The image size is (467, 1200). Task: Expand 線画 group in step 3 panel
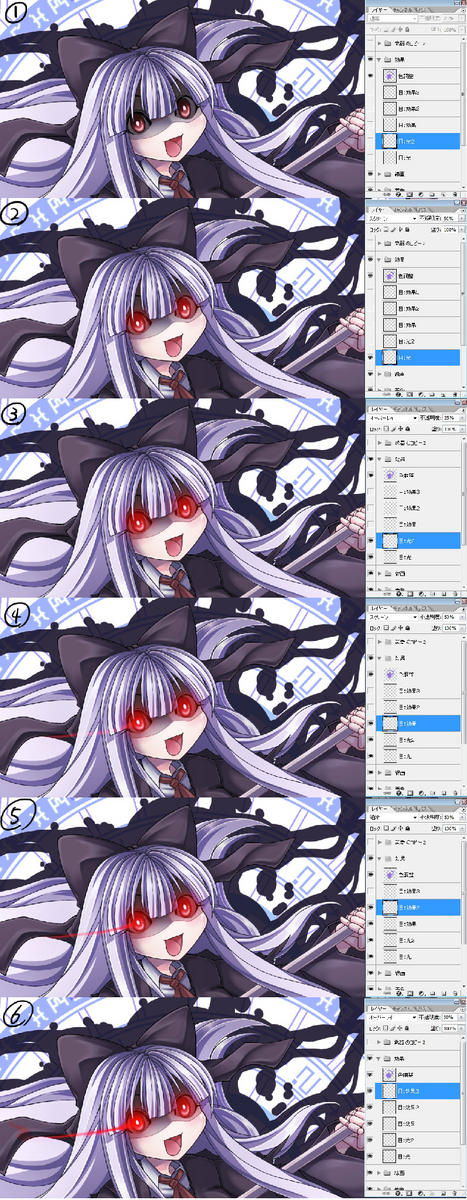coord(380,574)
